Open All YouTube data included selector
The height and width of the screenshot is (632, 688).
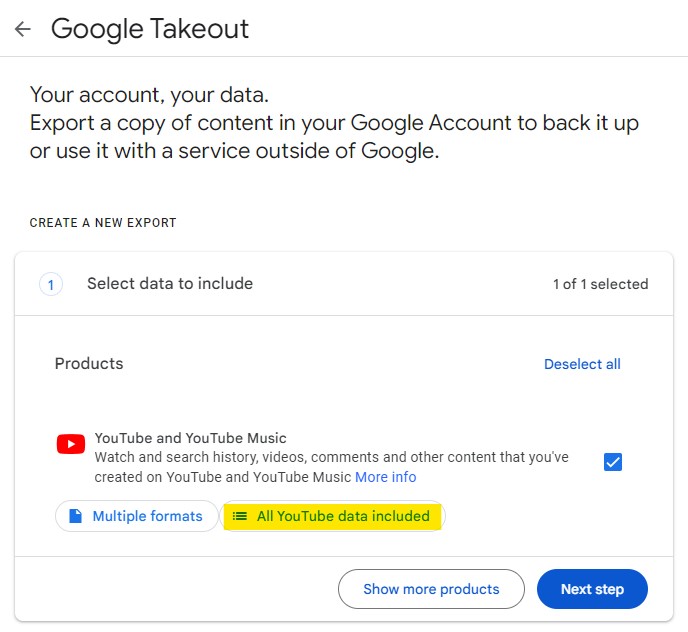click(332, 516)
